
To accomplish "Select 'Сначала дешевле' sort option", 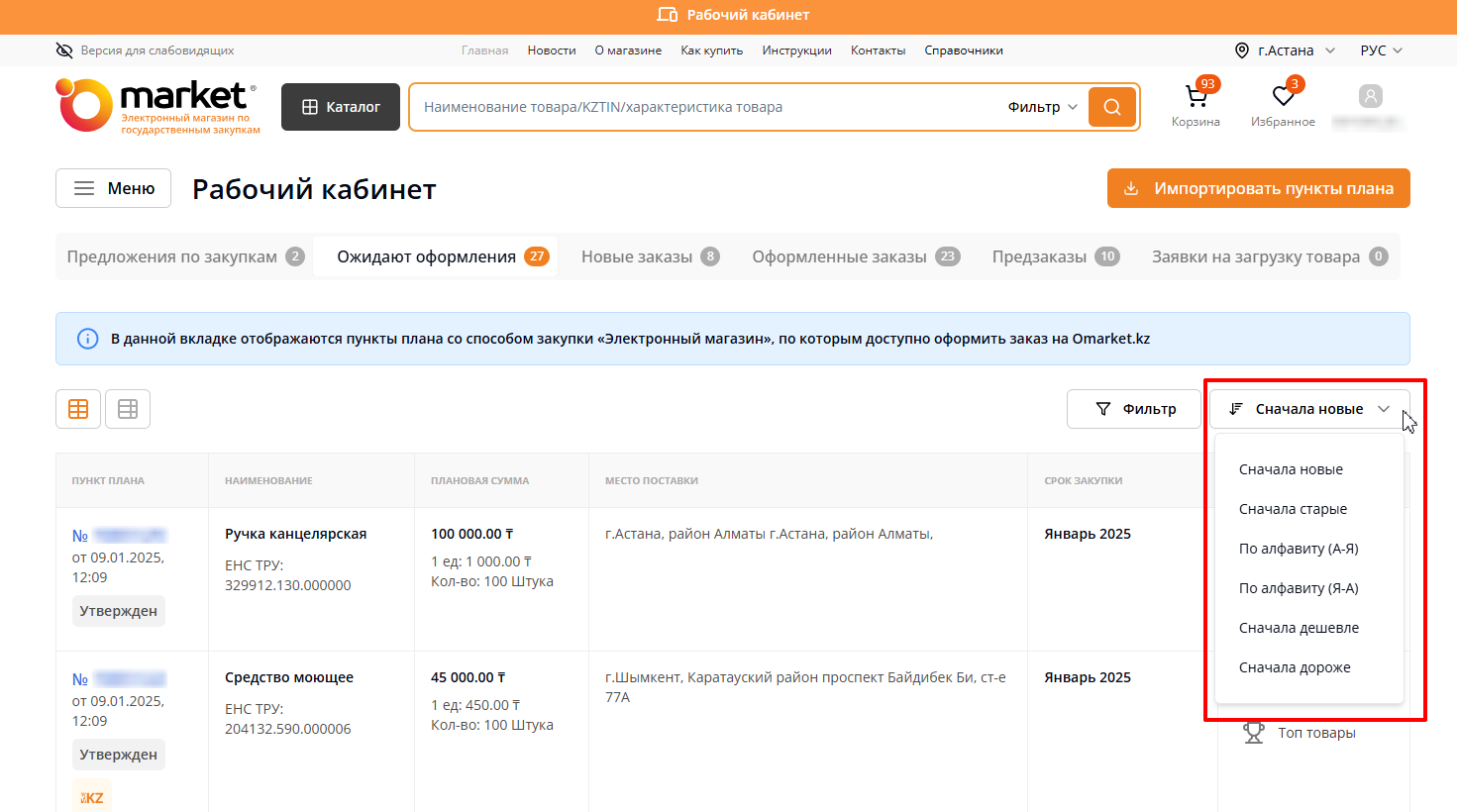I will (1299, 628).
